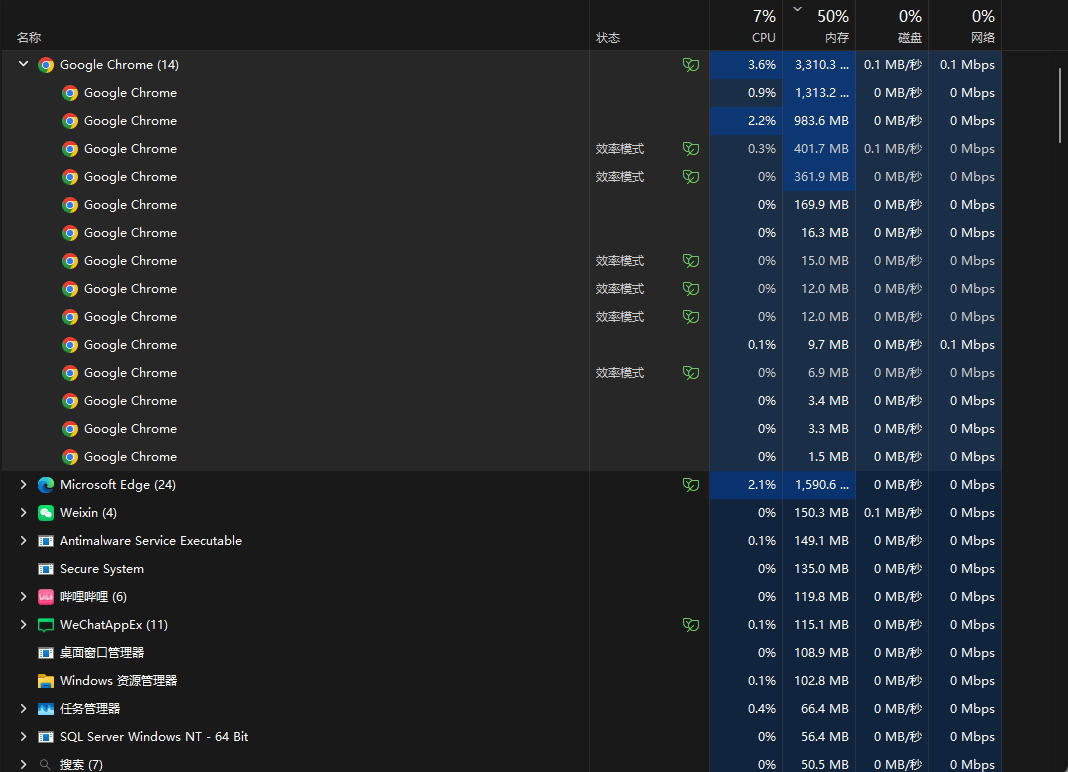This screenshot has width=1068, height=772.
Task: Click the Chrome icon of the Google Chrome (14) group
Action: point(46,65)
